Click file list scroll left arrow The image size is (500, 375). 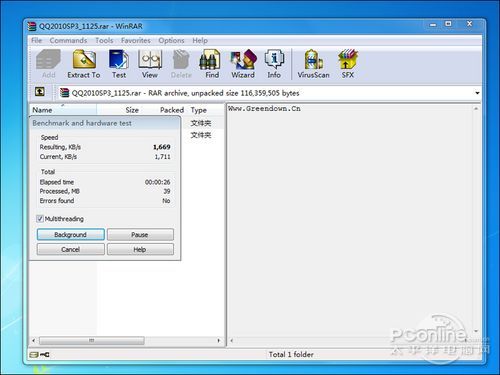pyautogui.click(x=33, y=340)
